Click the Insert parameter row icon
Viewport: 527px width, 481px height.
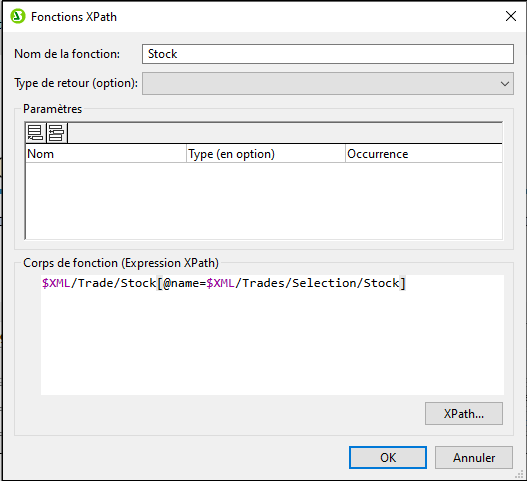pyautogui.click(x=56, y=133)
